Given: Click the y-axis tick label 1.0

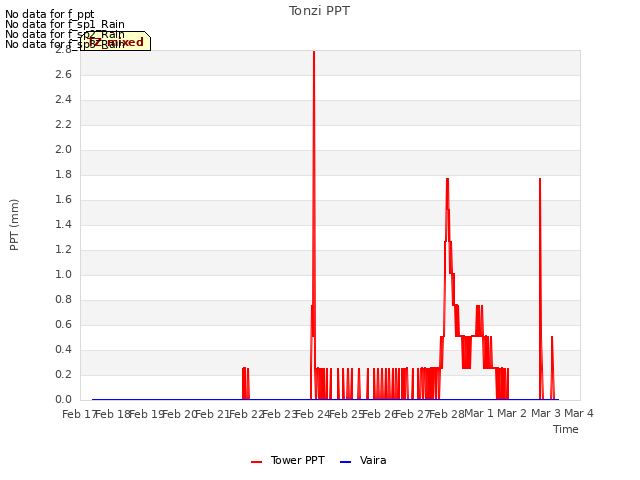Looking at the screenshot, I should [63, 274].
